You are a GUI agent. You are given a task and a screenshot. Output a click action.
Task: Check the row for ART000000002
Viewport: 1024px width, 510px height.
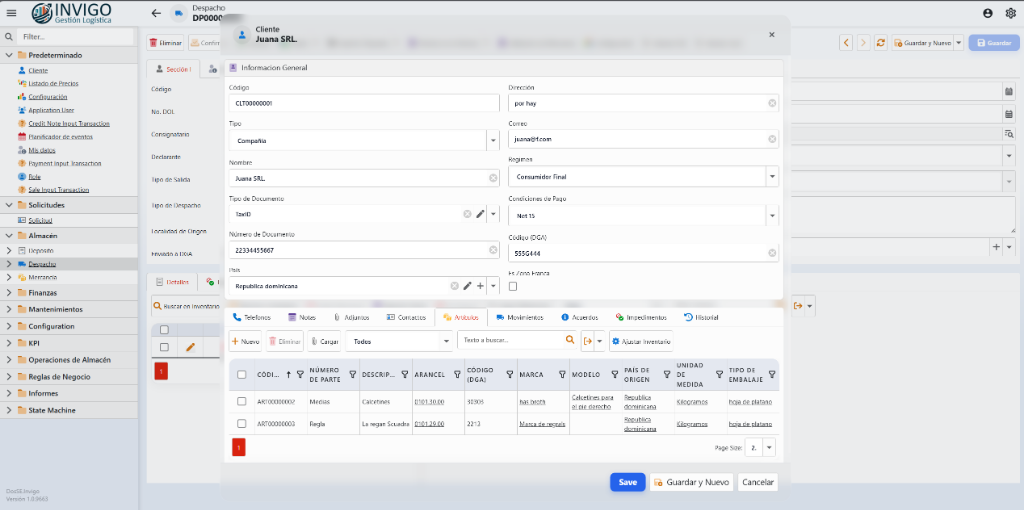coord(242,402)
